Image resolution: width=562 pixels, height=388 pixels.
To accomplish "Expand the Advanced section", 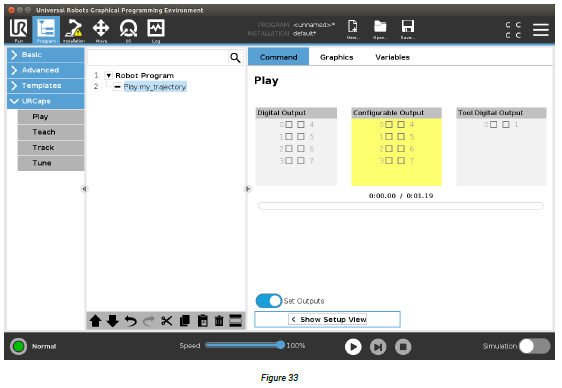I will tap(46, 70).
